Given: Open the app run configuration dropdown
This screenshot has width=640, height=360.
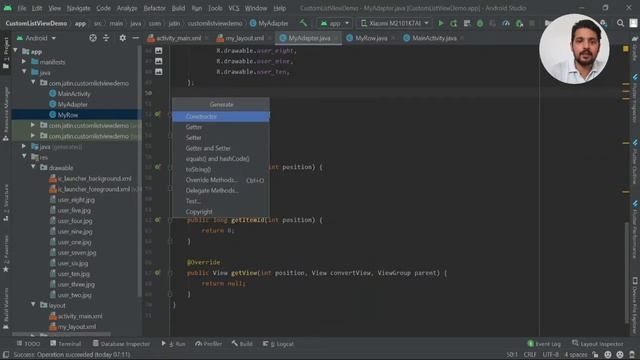Looking at the screenshot, I should pos(334,24).
